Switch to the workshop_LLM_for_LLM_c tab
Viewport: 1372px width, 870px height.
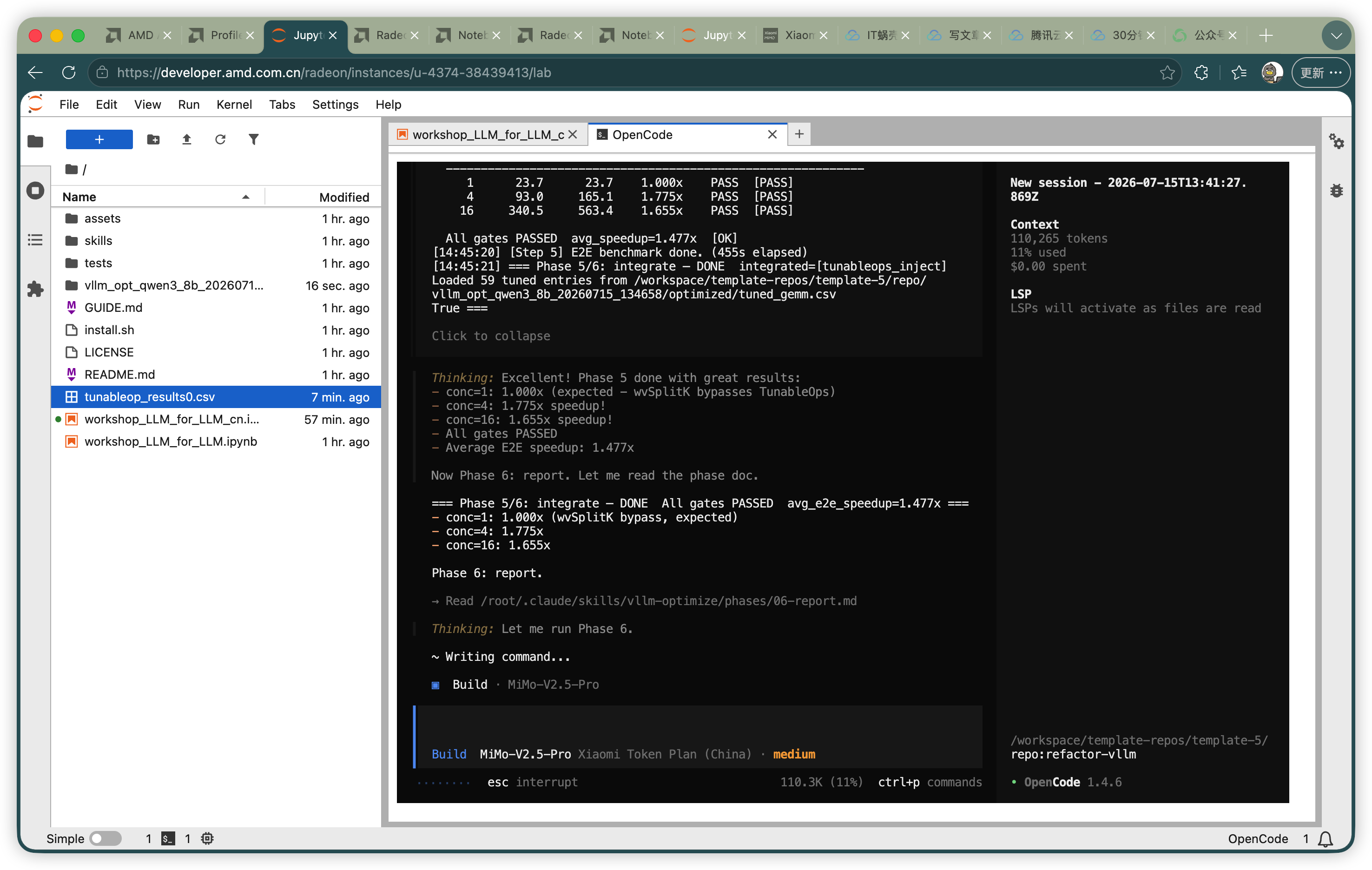pos(488,134)
